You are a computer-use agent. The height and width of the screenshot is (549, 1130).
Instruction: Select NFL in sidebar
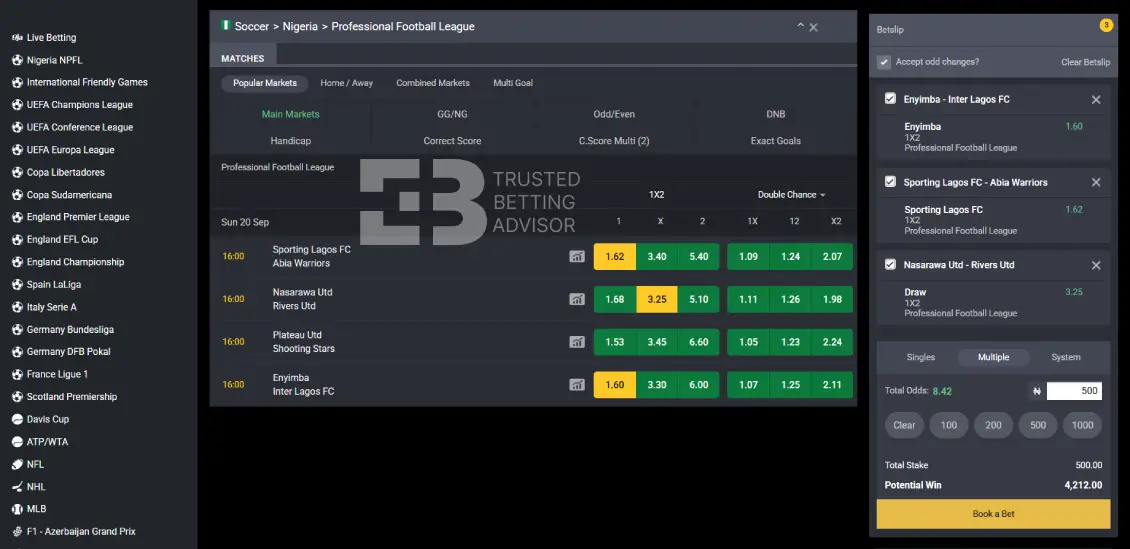(28, 464)
